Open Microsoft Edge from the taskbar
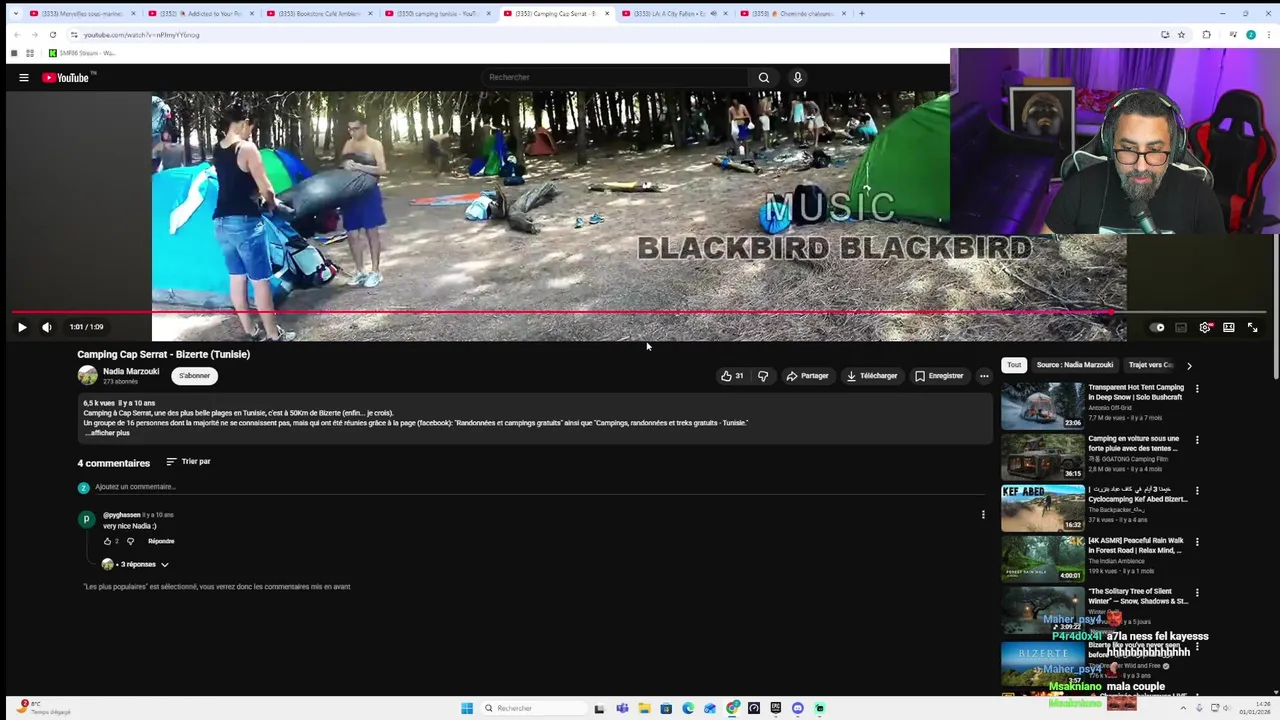 pyautogui.click(x=688, y=708)
